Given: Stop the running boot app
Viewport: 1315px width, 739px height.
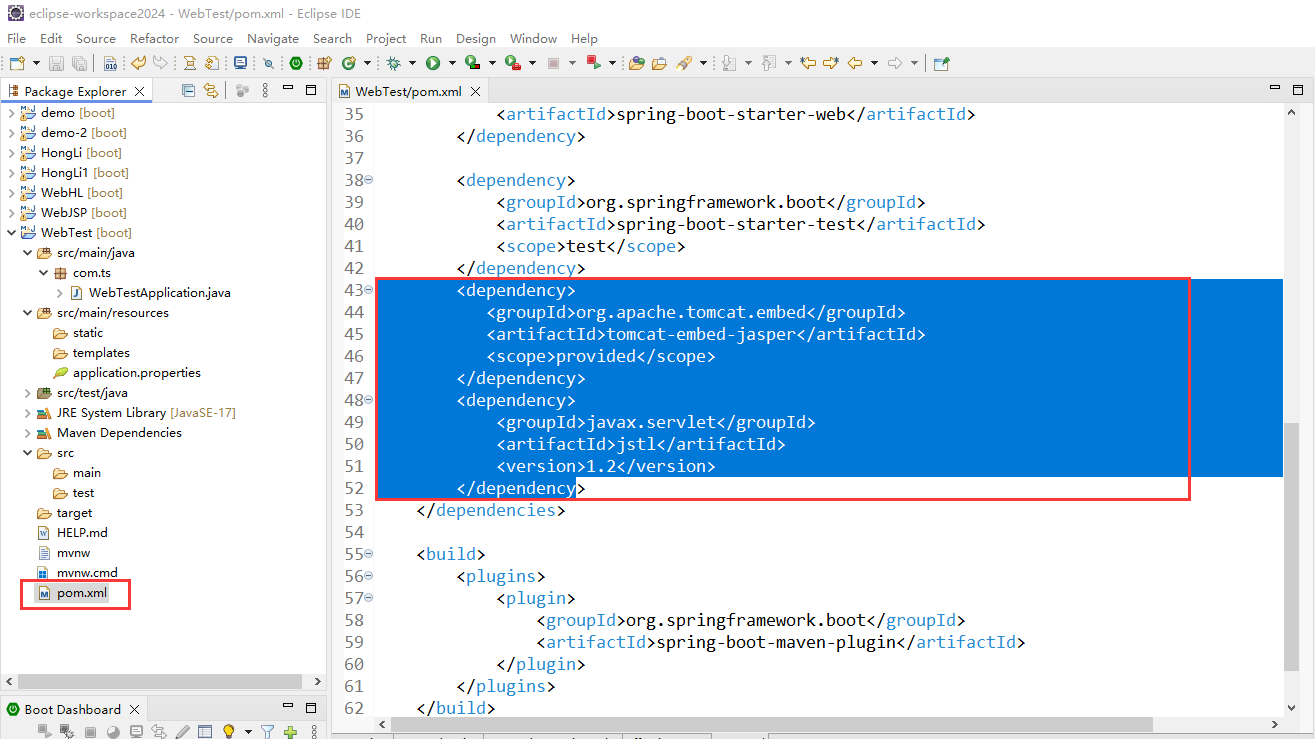Looking at the screenshot, I should (89, 730).
